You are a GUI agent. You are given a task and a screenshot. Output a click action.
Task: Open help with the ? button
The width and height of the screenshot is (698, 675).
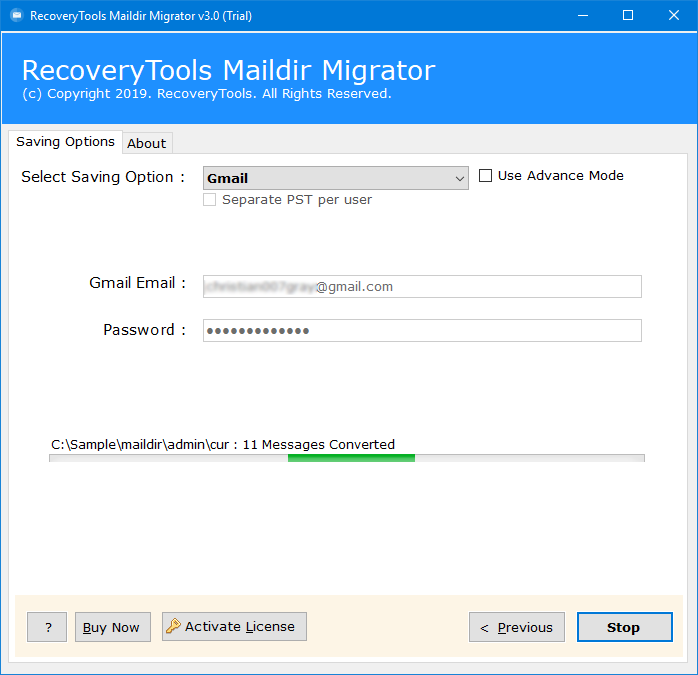47,627
